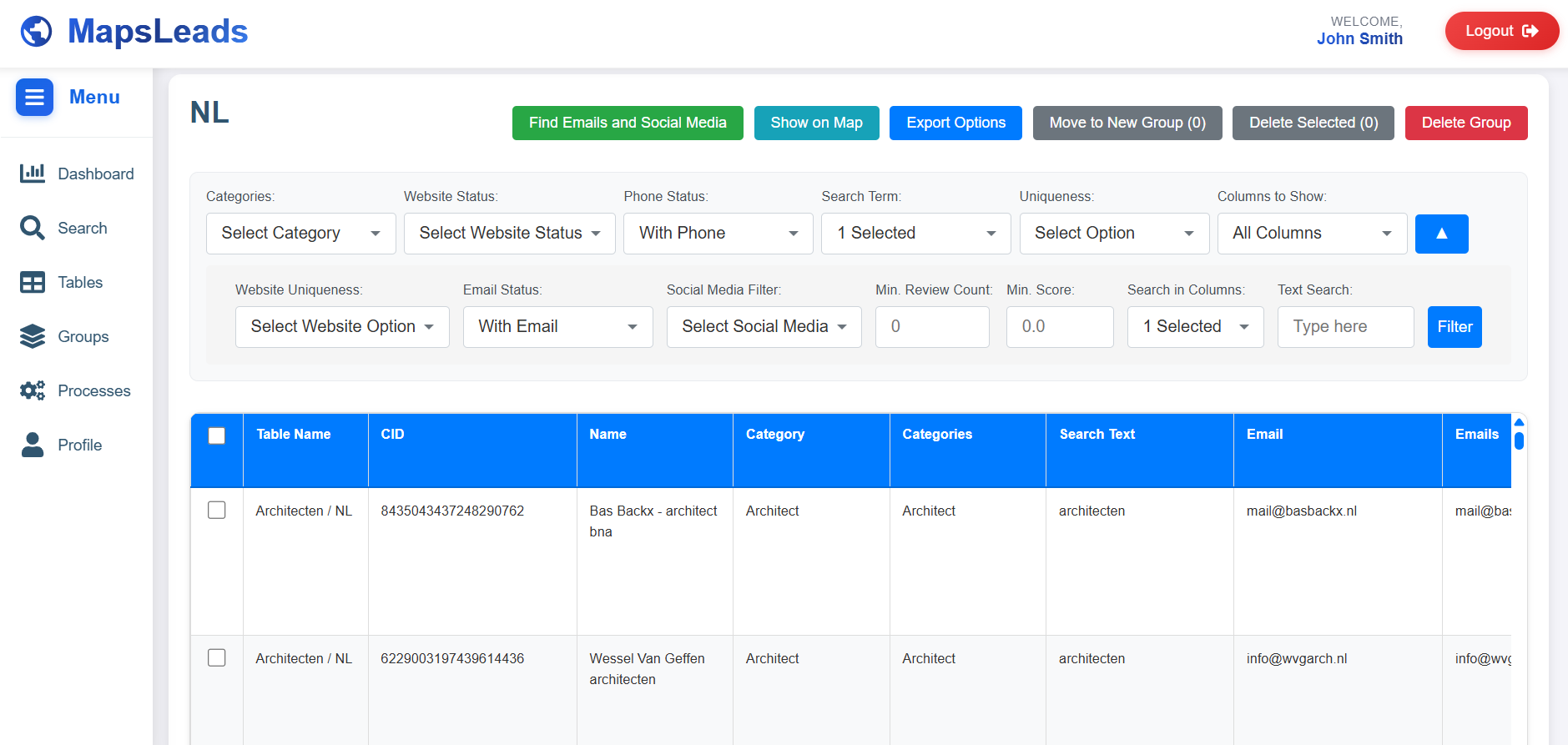This screenshot has height=745, width=1568.
Task: Click the table vertical scrollbar thumb
Action: [x=1520, y=440]
